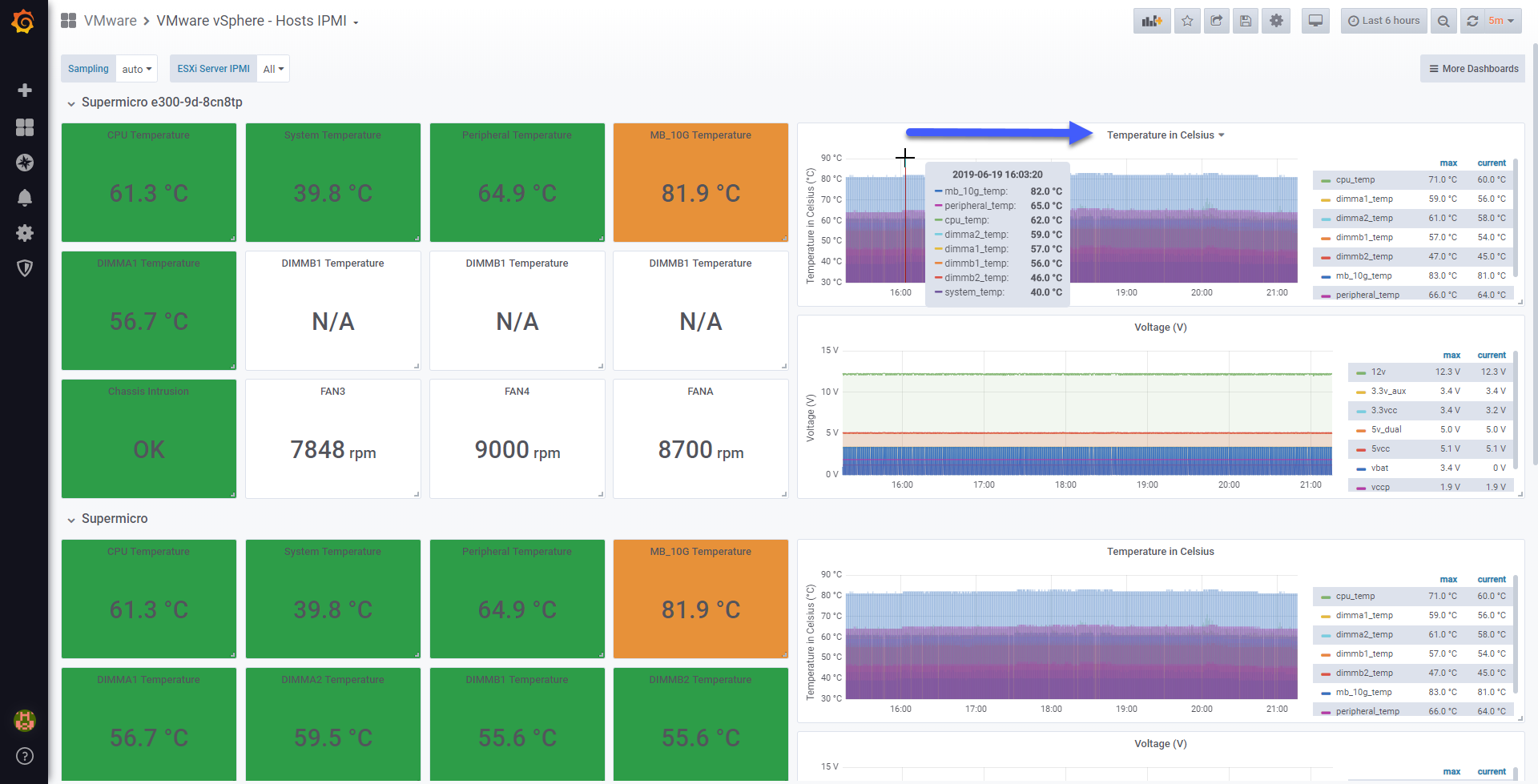
Task: Save the dashboard with disk icon
Action: pyautogui.click(x=1246, y=21)
